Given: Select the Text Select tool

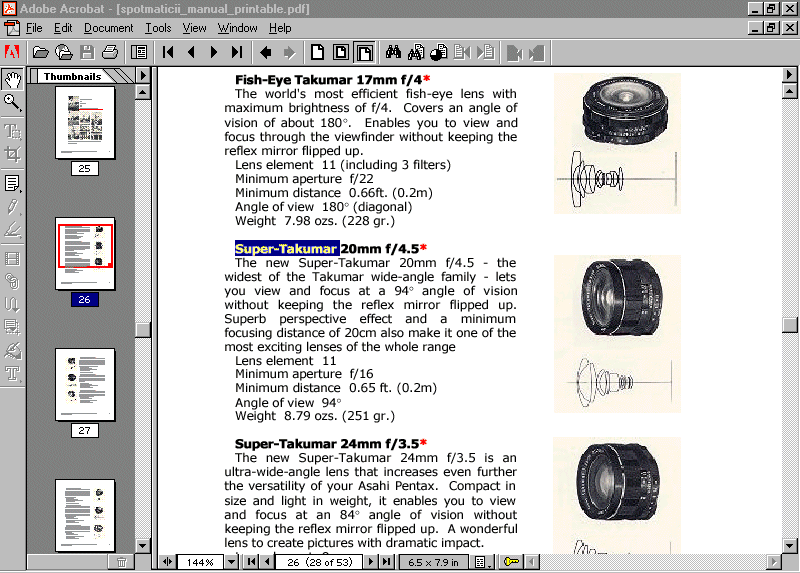Looking at the screenshot, I should pos(13,131).
